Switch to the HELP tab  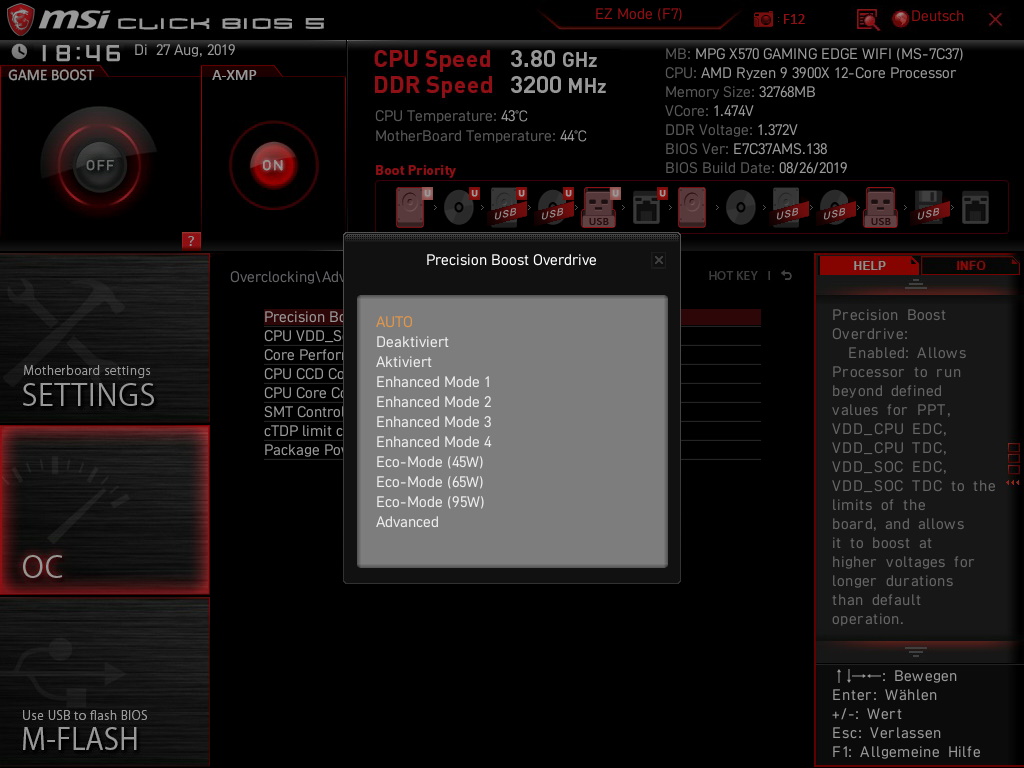tap(869, 265)
